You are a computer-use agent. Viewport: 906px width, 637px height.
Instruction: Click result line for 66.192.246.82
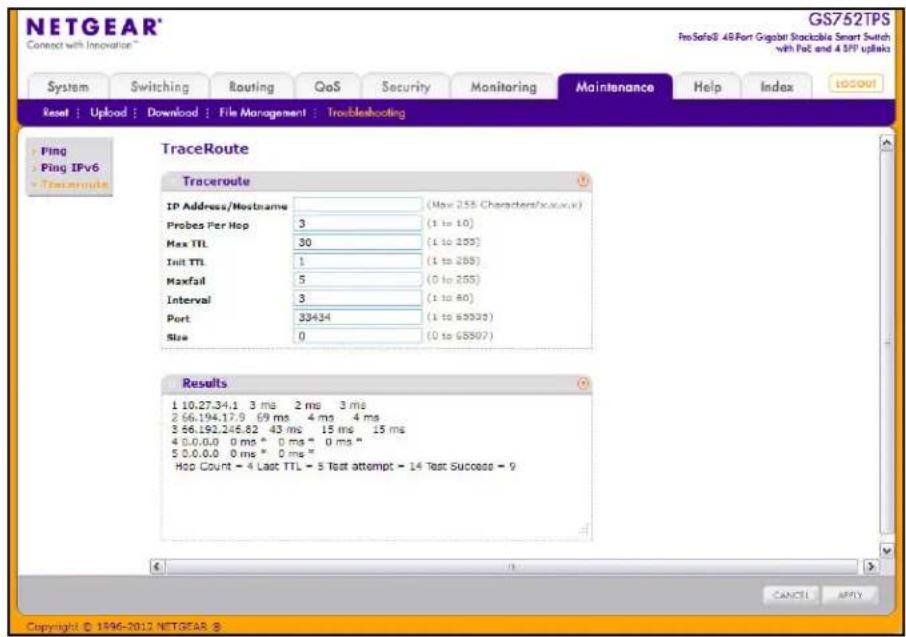click(288, 429)
